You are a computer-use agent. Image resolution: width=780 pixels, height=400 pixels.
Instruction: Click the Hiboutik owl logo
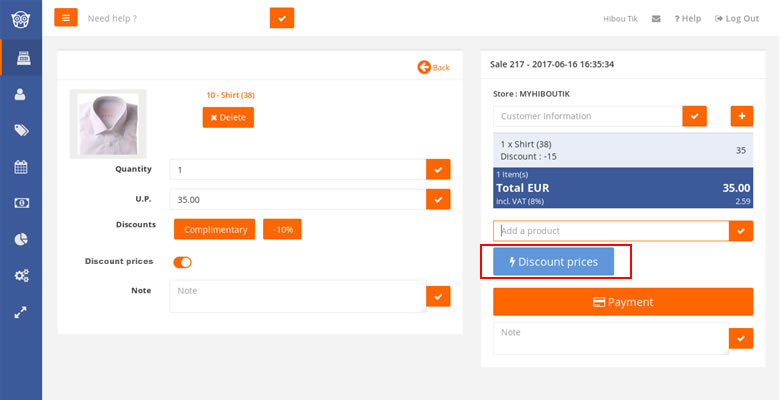(21, 18)
